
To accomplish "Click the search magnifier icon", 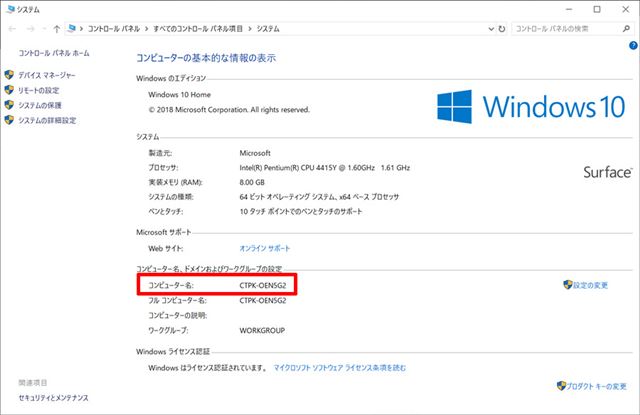I will [x=626, y=29].
